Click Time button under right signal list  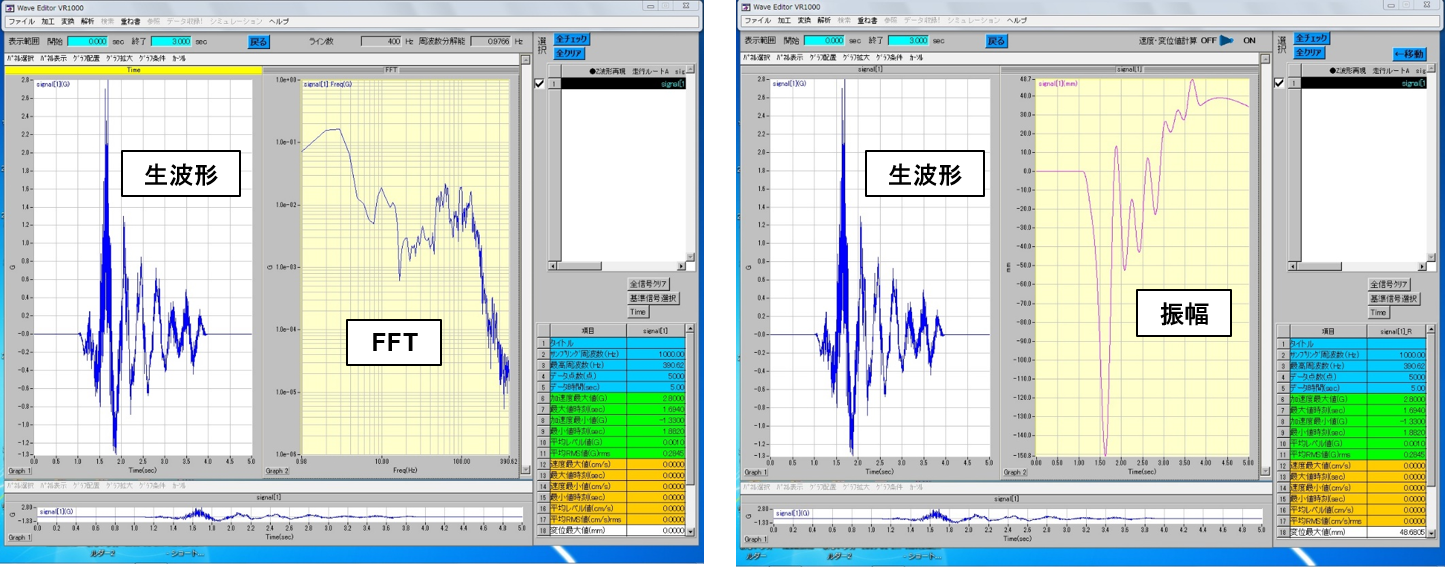pyautogui.click(x=1379, y=312)
